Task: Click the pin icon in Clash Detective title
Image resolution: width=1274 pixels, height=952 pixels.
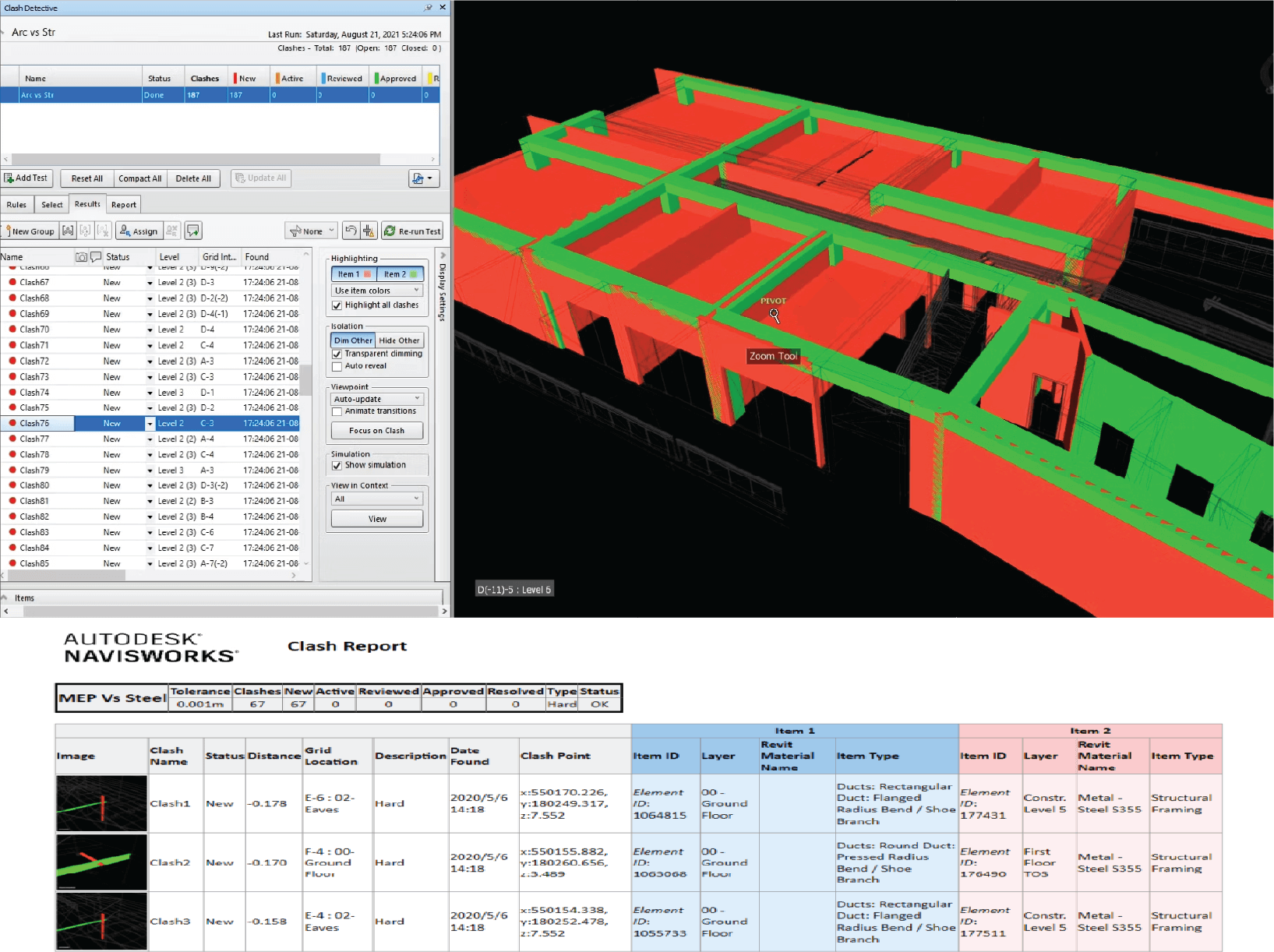Action: (428, 8)
